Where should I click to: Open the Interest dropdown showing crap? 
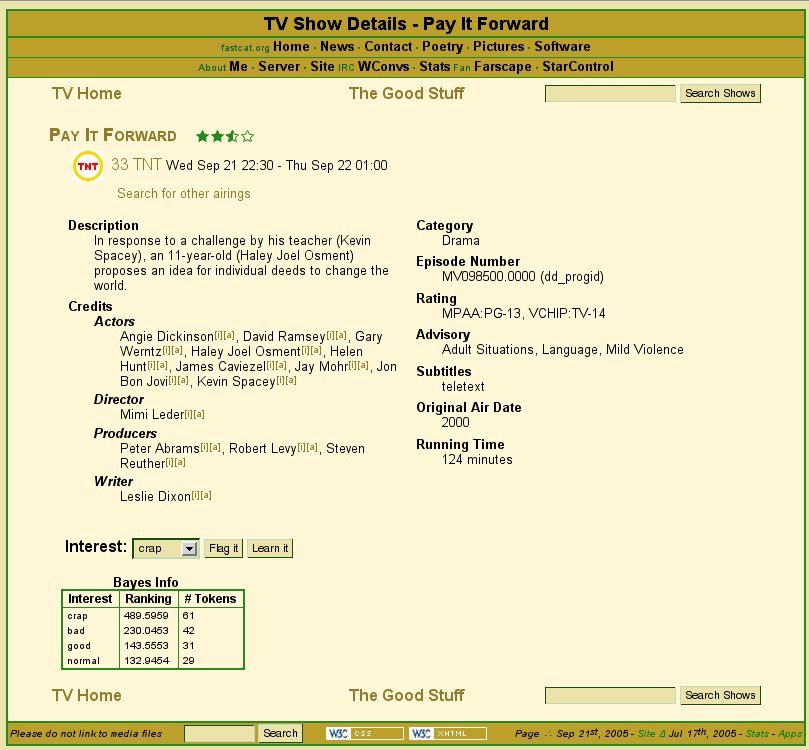coord(166,548)
